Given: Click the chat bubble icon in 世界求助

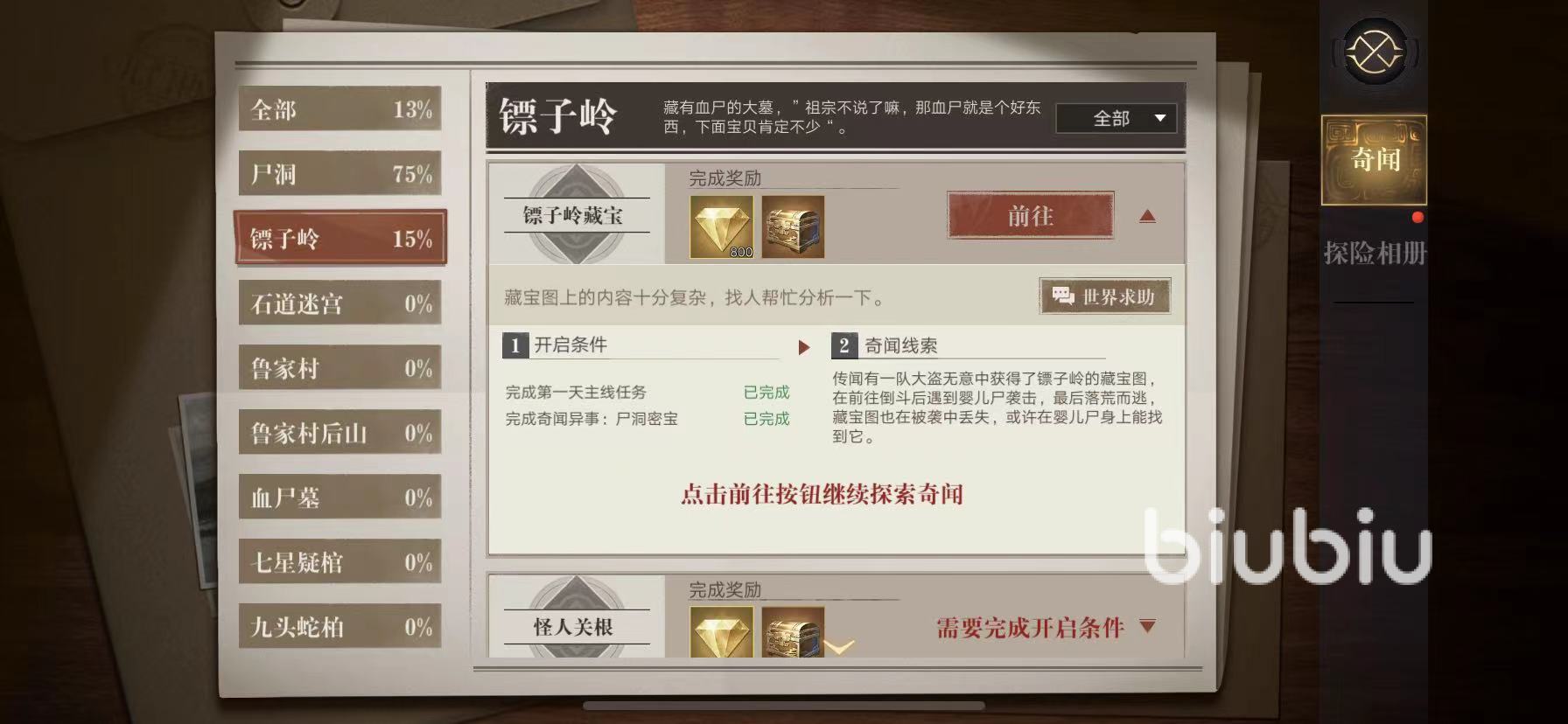Looking at the screenshot, I should [x=1063, y=296].
